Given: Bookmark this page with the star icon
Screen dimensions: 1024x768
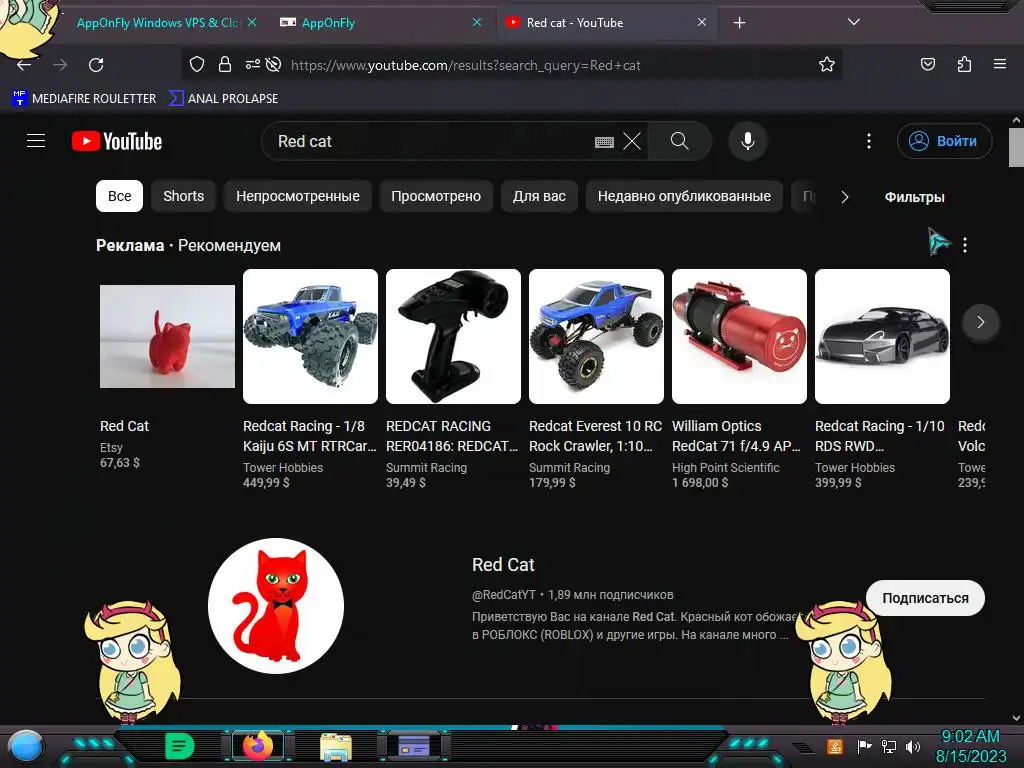Looking at the screenshot, I should pos(827,64).
